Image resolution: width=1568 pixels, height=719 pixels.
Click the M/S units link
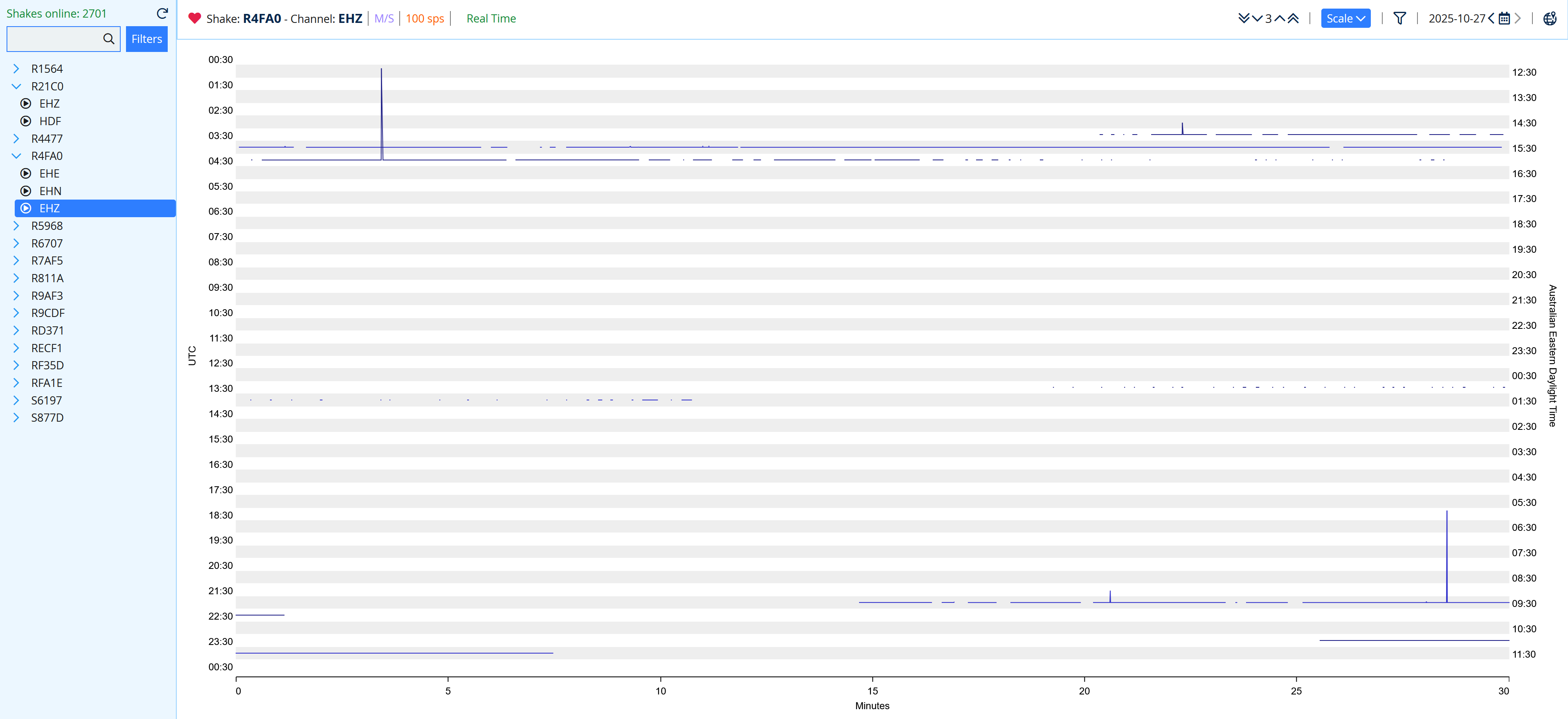click(x=384, y=18)
